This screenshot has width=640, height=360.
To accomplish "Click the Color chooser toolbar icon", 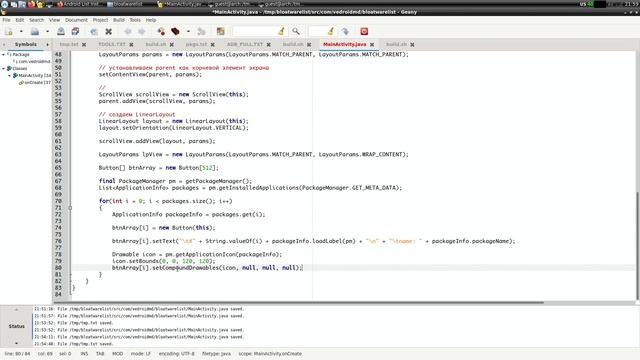I will [x=220, y=31].
